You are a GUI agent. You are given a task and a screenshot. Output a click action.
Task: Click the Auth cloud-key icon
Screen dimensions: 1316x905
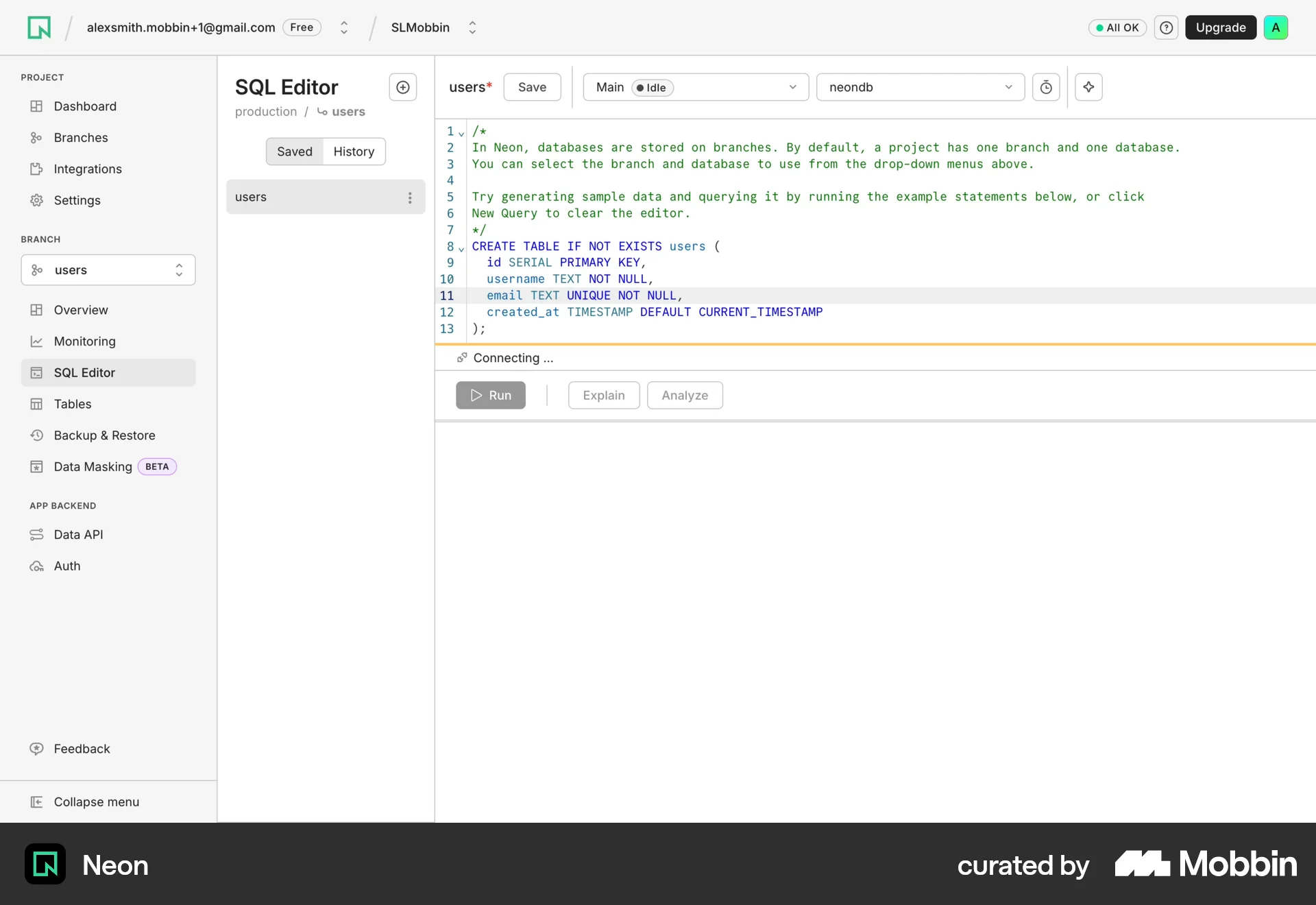[36, 566]
